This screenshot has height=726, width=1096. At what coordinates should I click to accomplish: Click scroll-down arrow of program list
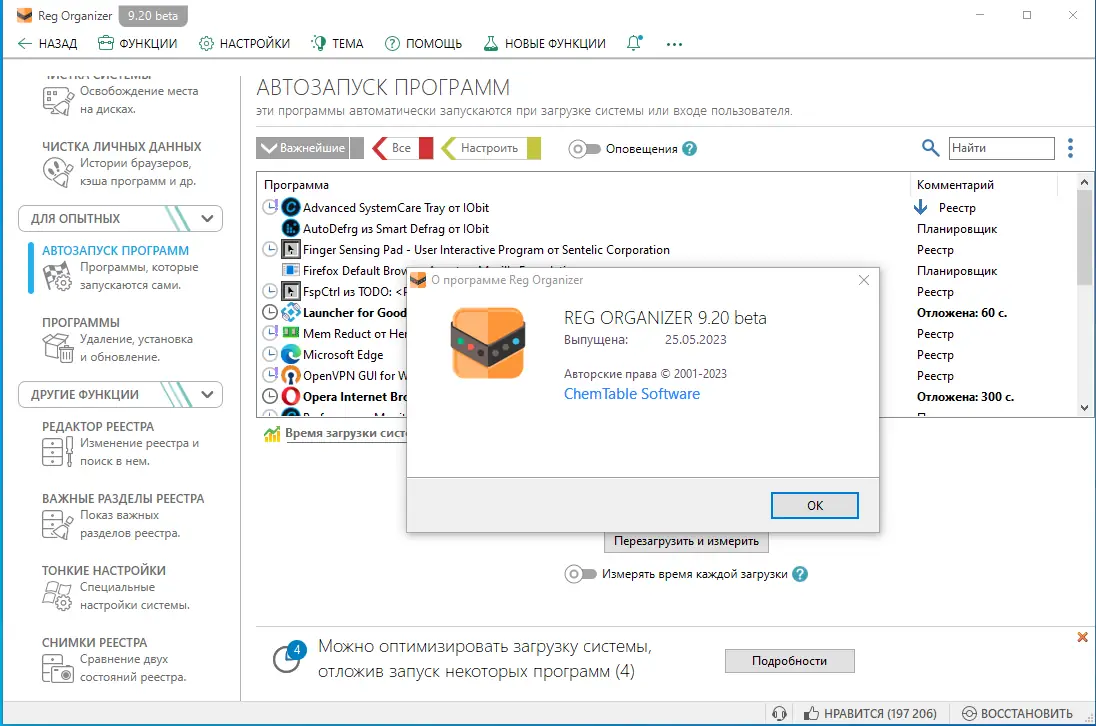point(1084,408)
